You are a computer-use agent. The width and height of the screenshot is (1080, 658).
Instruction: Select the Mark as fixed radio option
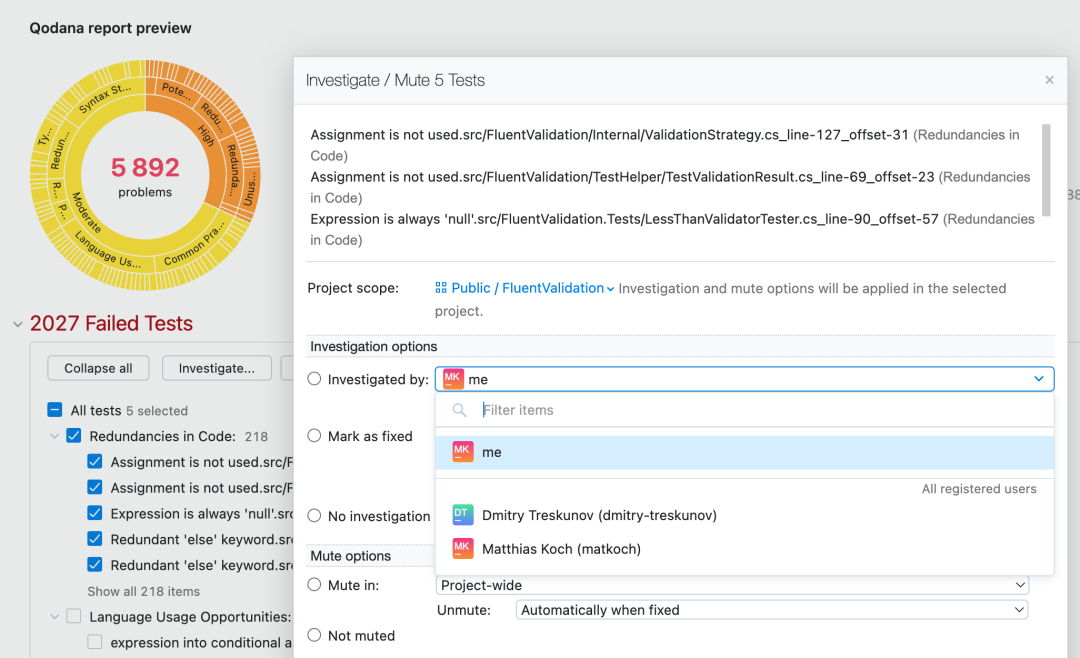[314, 435]
